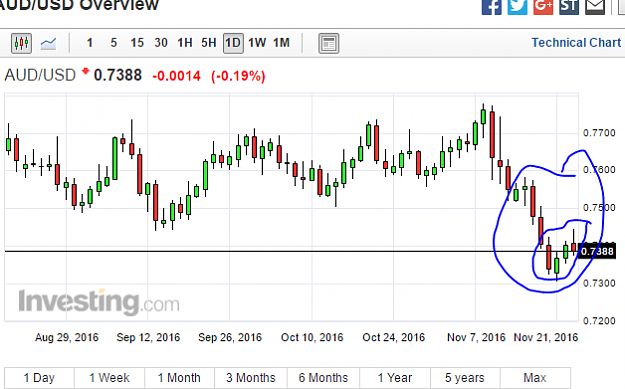Select the 1 minute interval
Screen dimensions: 625x389
90,43
